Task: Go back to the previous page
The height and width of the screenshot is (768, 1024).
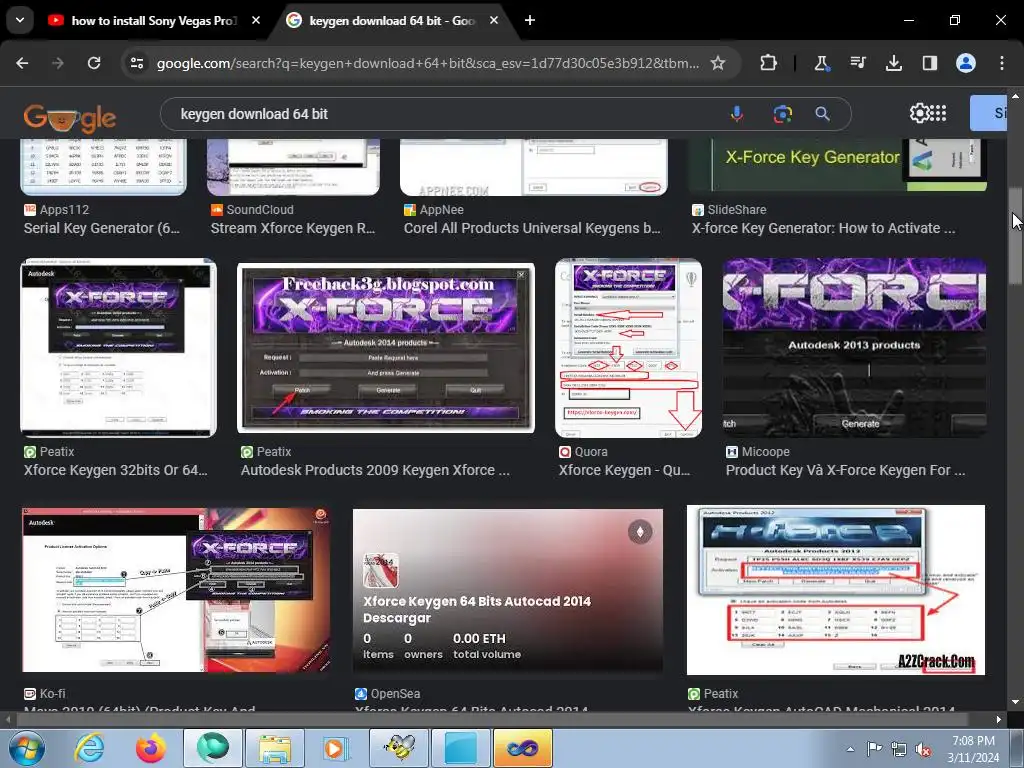Action: 22,63
